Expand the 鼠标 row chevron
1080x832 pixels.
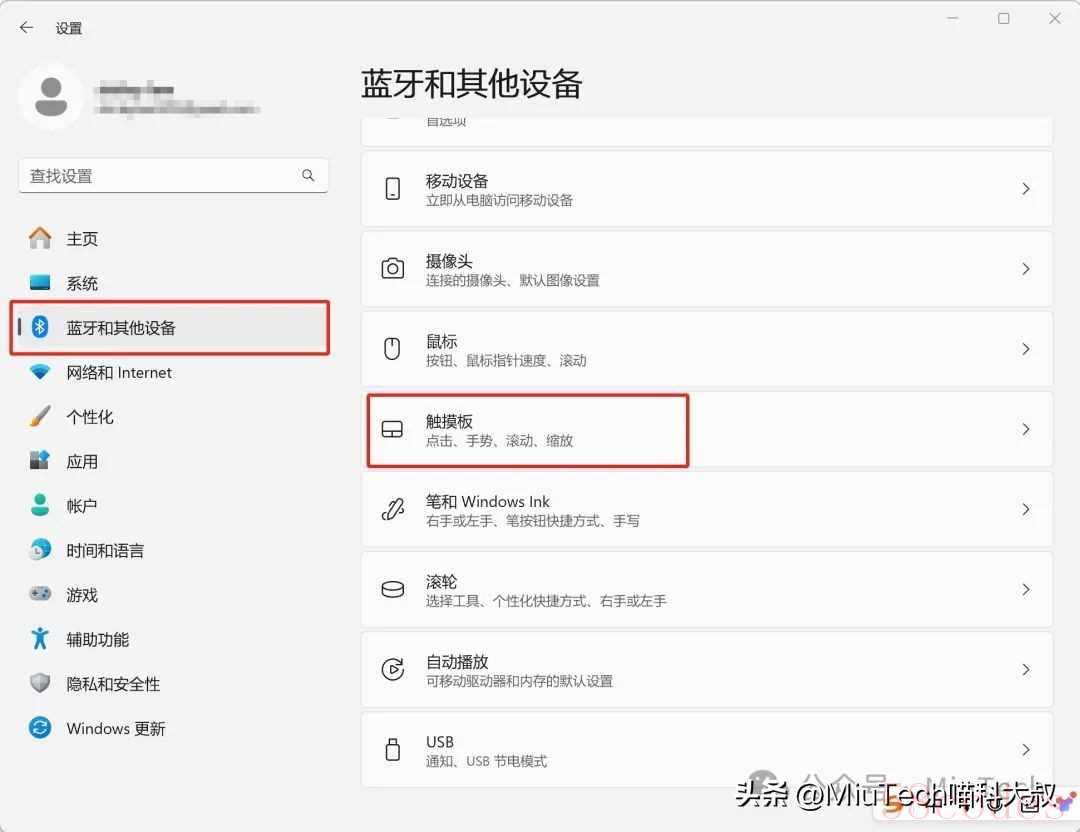click(1026, 349)
